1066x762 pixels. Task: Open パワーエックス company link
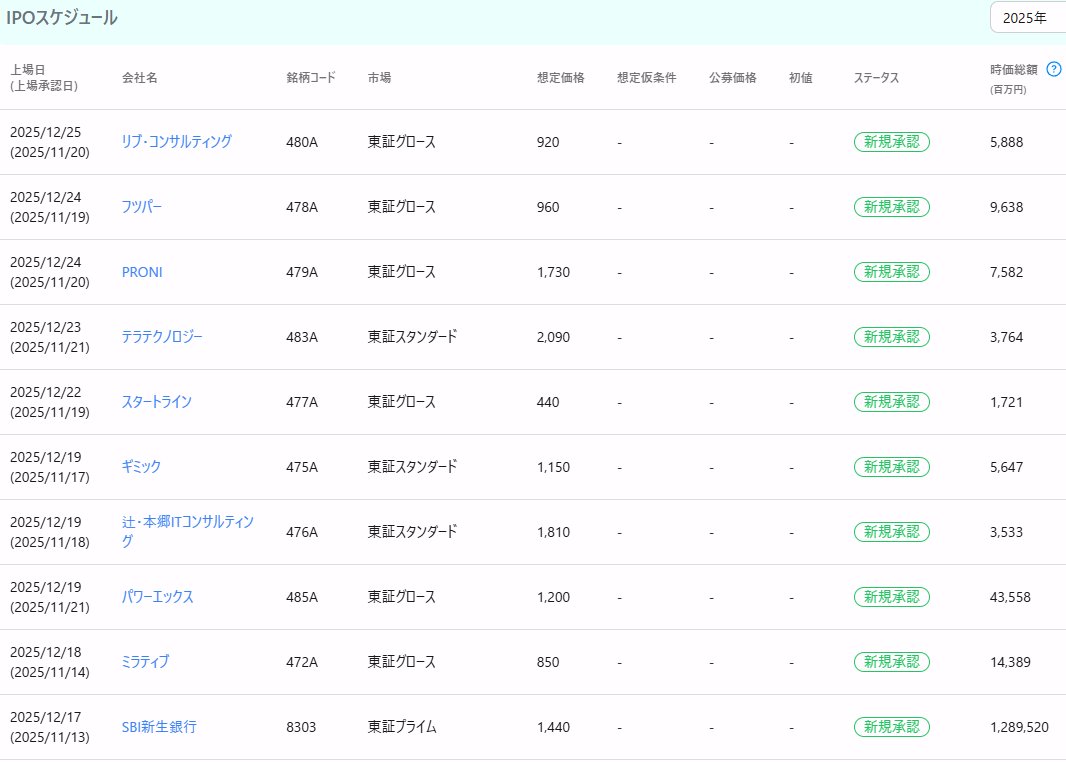click(158, 597)
